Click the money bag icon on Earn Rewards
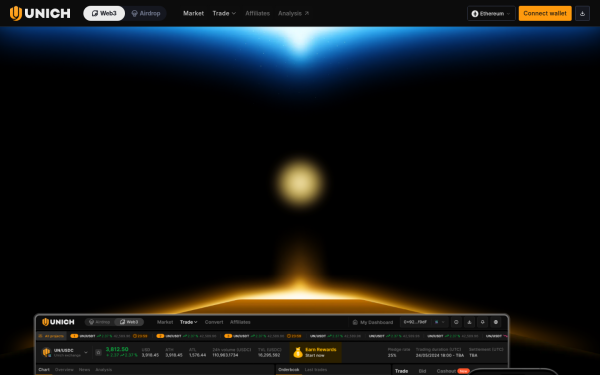600x375 pixels. 298,352
